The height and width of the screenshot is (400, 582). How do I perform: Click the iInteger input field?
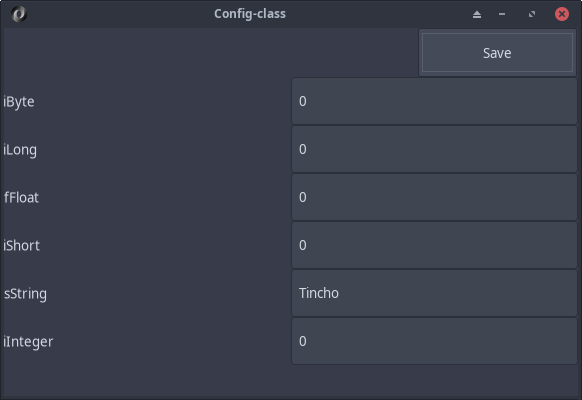pos(434,341)
